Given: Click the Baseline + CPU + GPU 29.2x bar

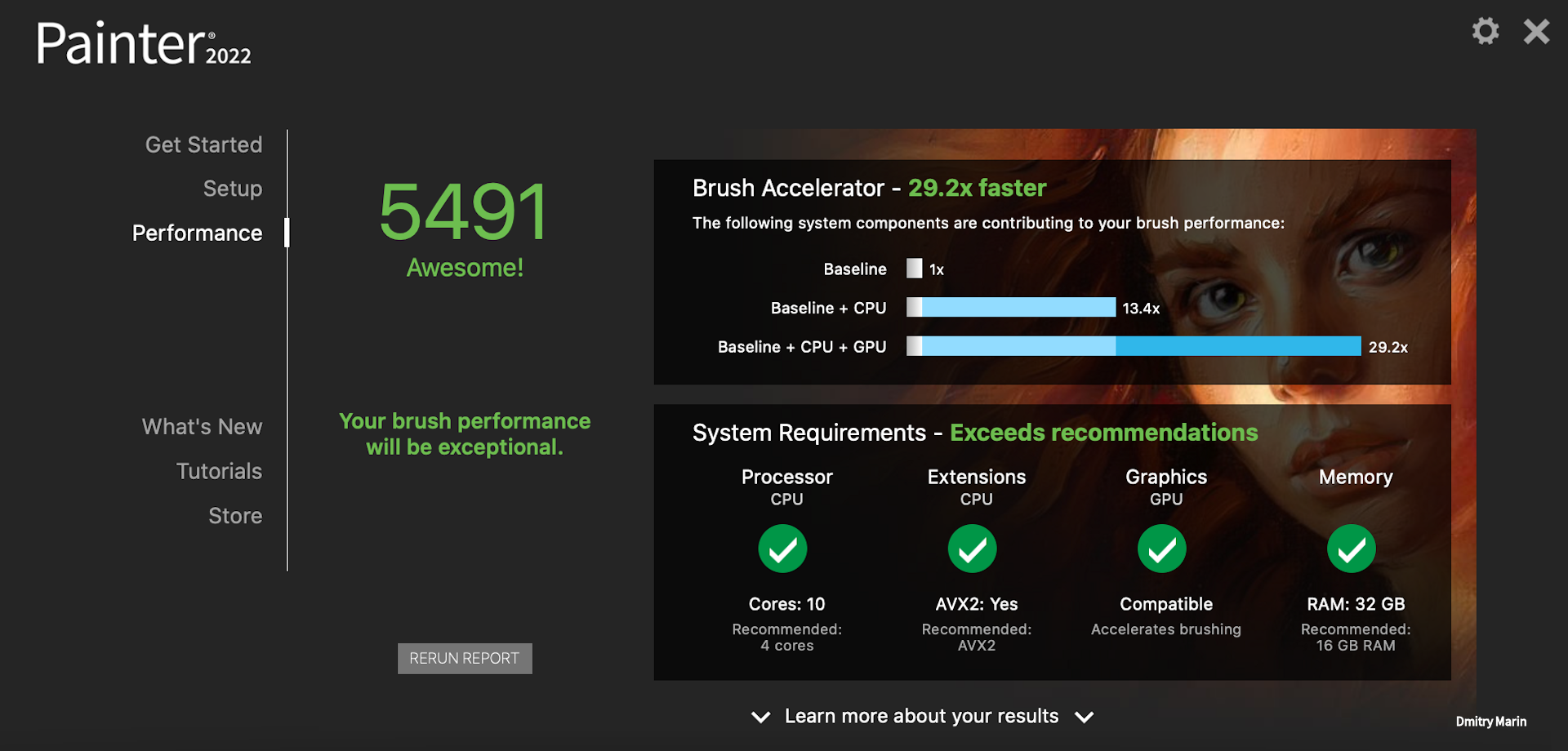Looking at the screenshot, I should tap(1134, 346).
